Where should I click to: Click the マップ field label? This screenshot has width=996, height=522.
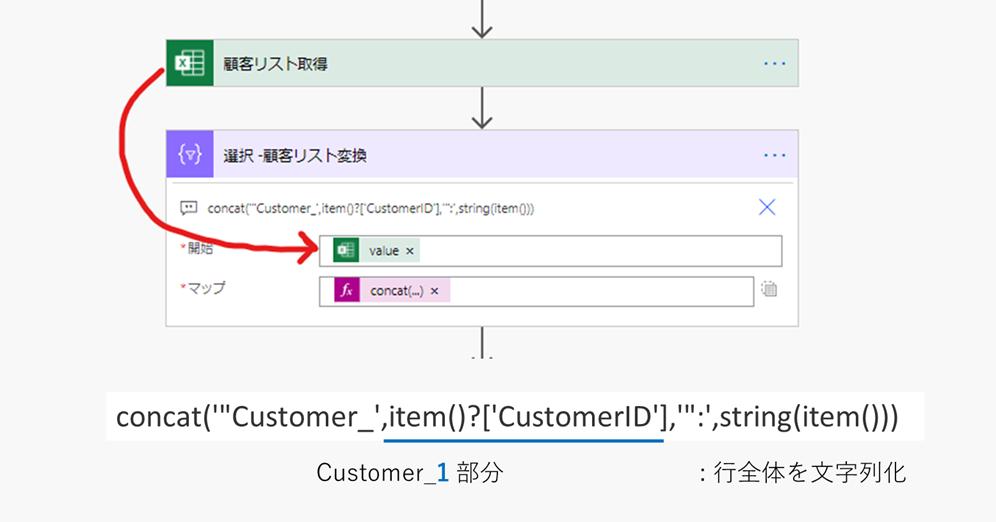[x=203, y=288]
